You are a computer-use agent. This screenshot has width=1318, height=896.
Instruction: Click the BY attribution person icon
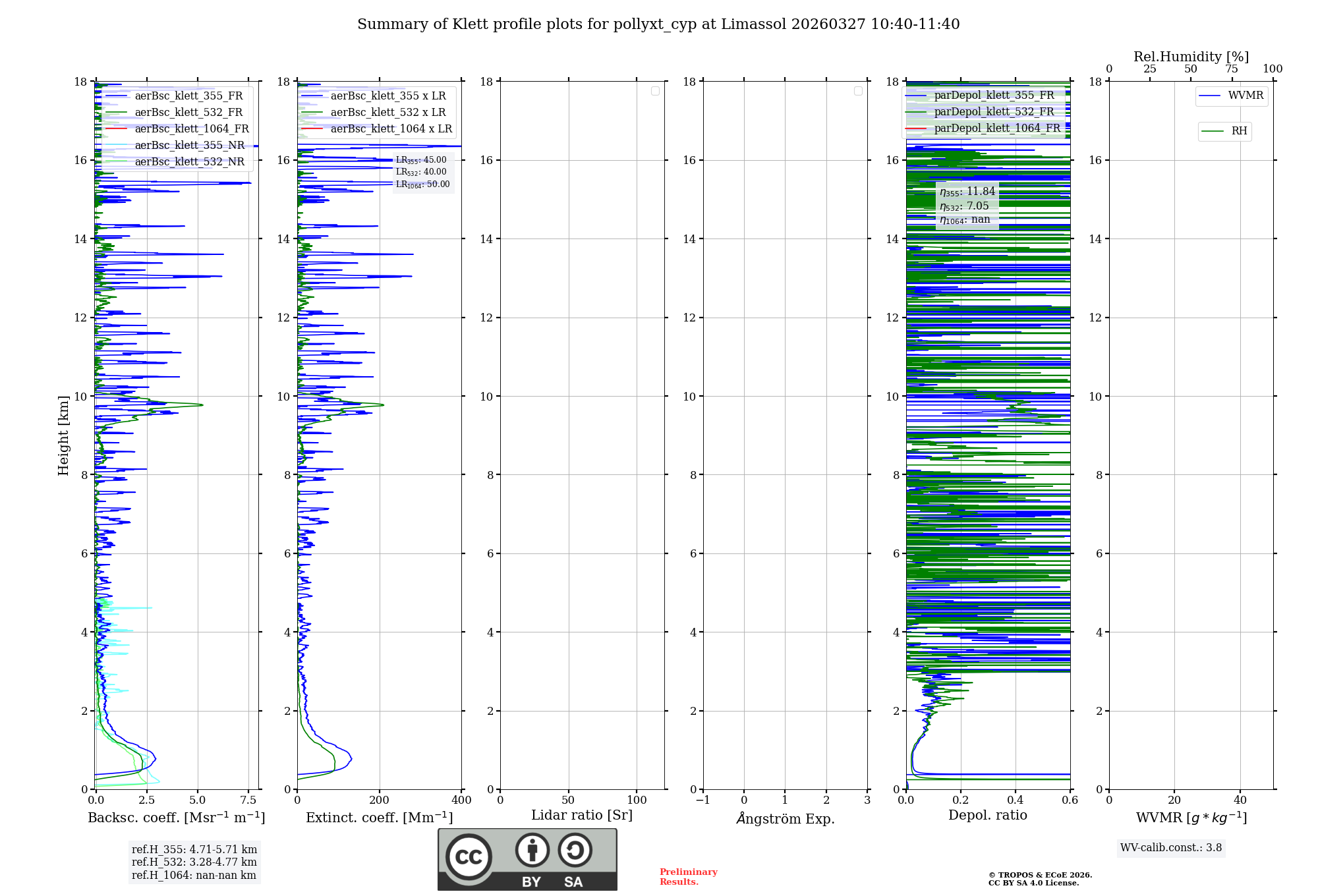click(532, 851)
